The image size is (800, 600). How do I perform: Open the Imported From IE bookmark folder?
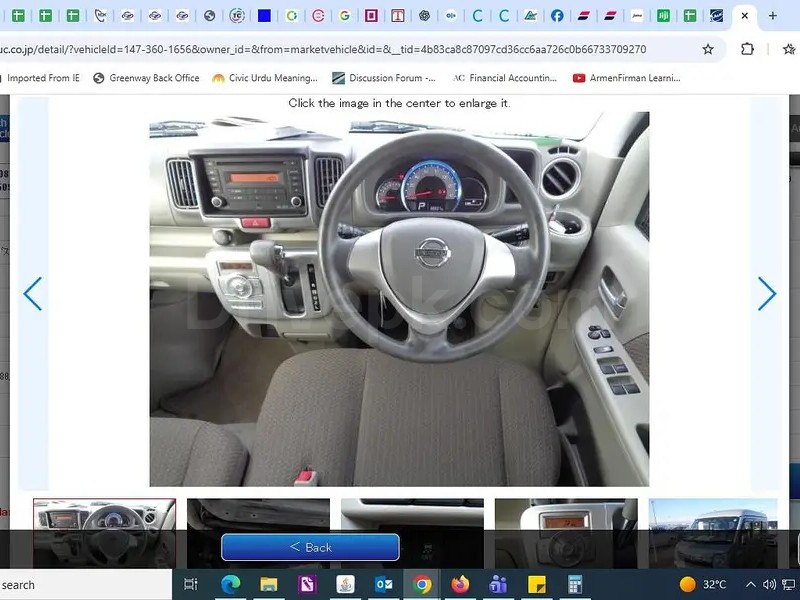[41, 78]
